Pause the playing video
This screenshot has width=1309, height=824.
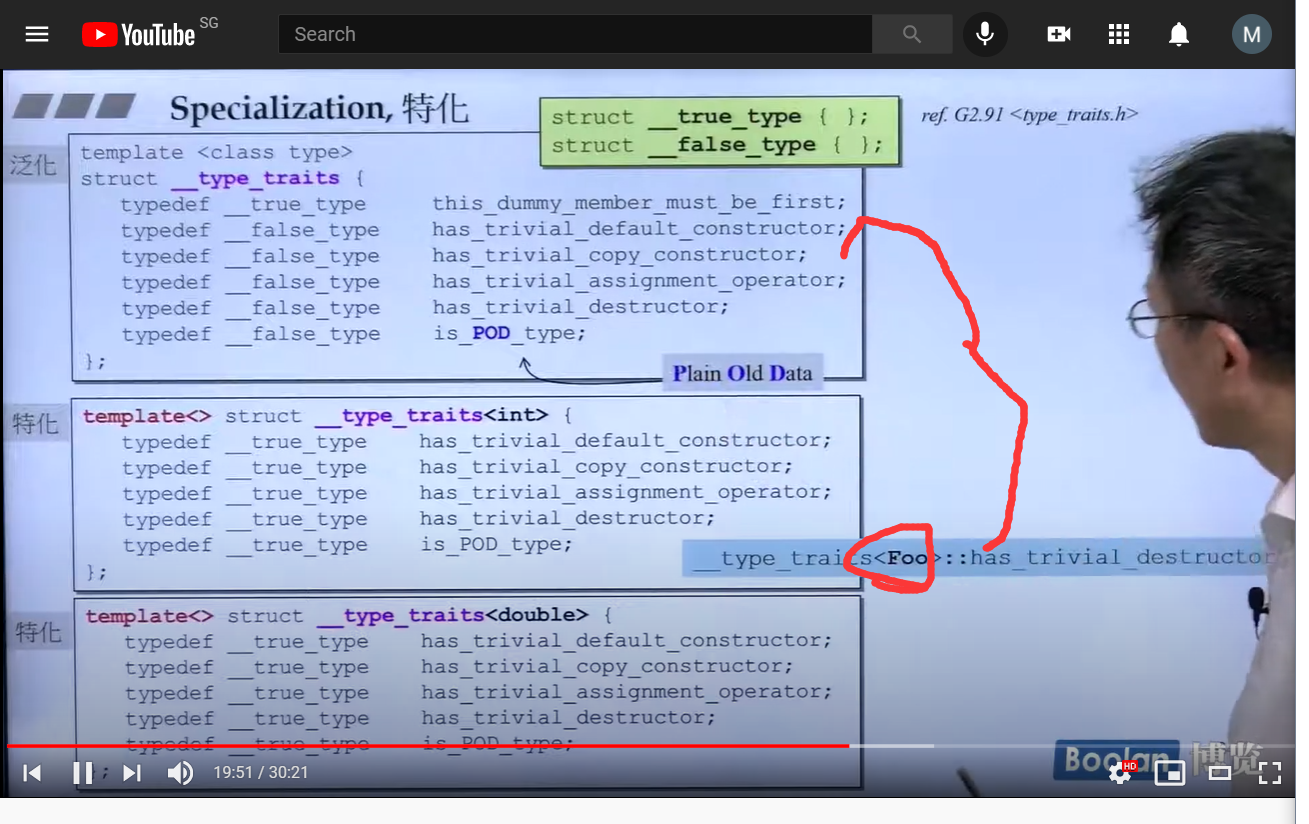pos(83,772)
